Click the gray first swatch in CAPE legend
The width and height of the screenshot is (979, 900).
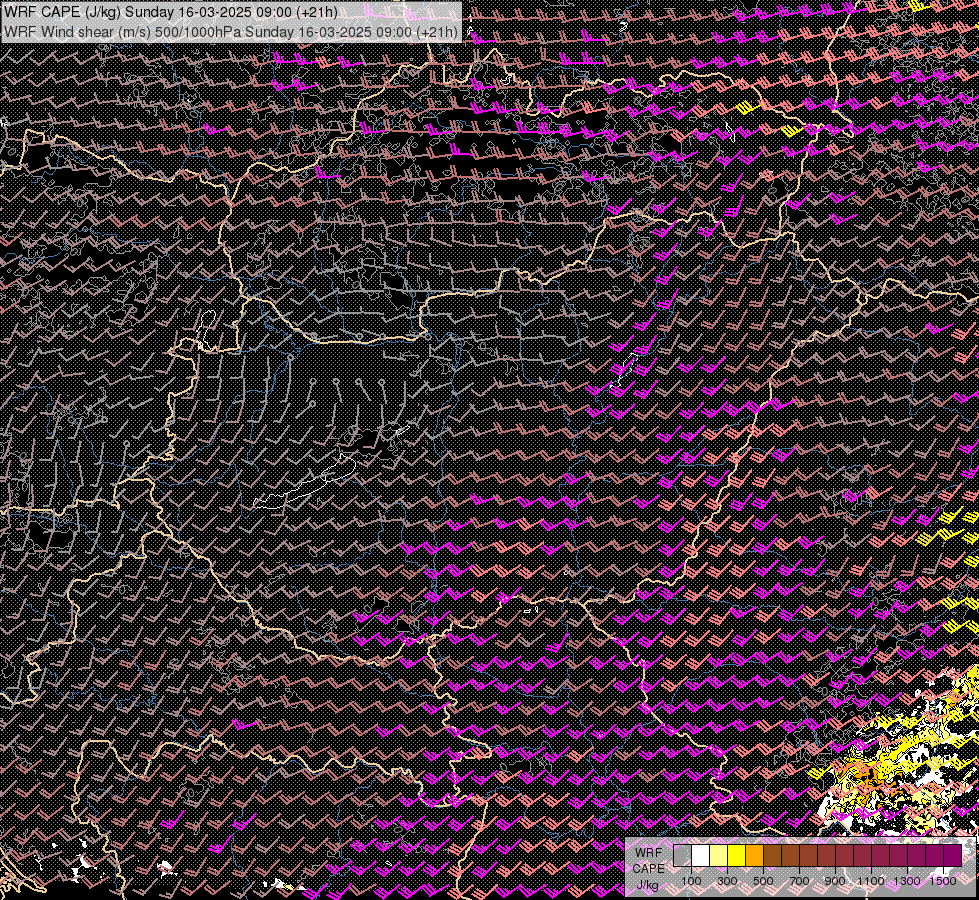click(682, 855)
